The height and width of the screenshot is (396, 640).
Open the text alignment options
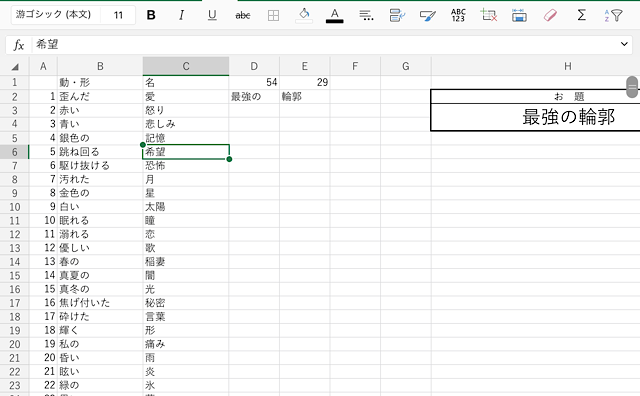coord(366,16)
